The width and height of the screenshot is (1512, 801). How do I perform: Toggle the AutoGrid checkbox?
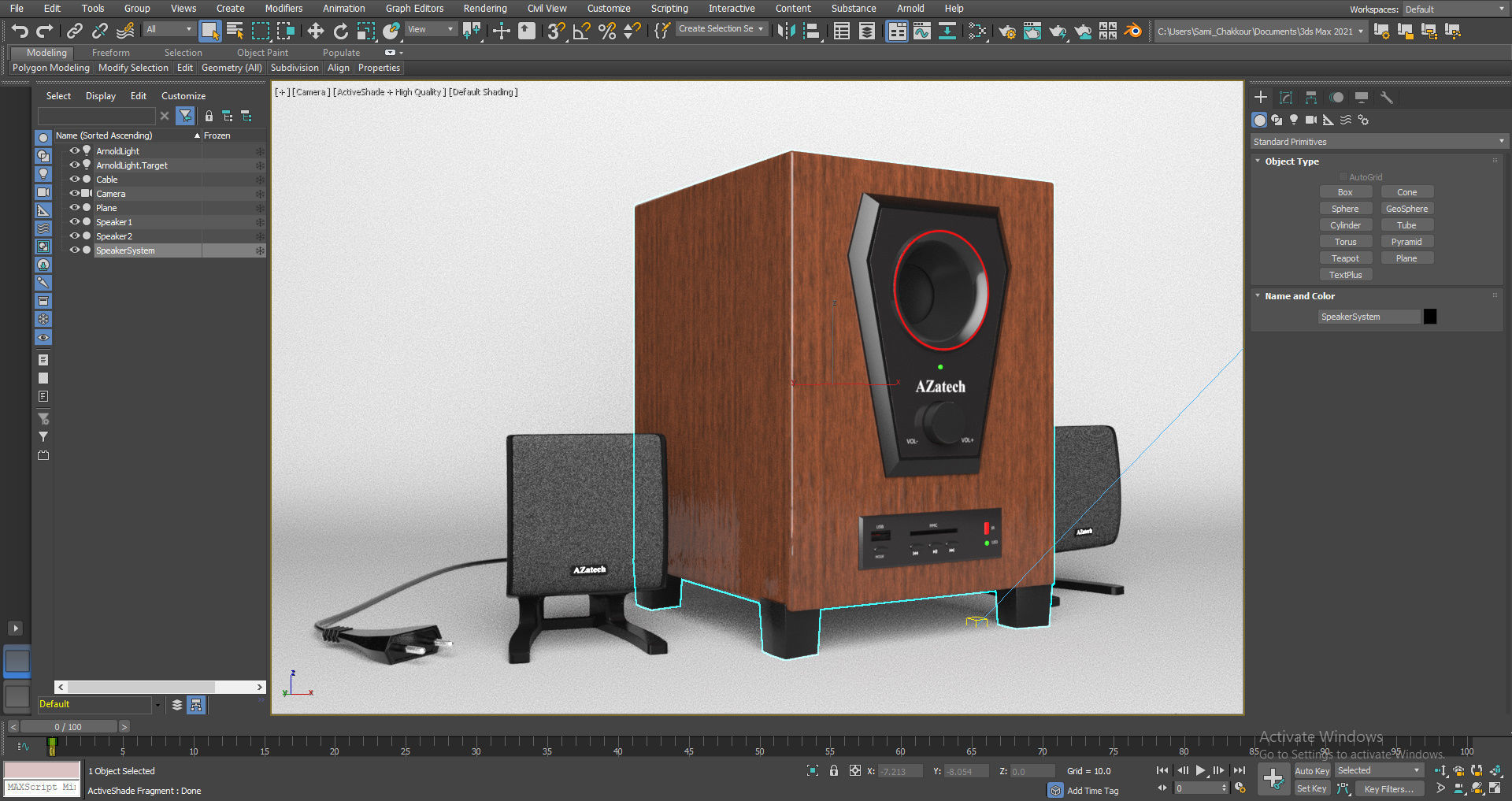click(1343, 177)
